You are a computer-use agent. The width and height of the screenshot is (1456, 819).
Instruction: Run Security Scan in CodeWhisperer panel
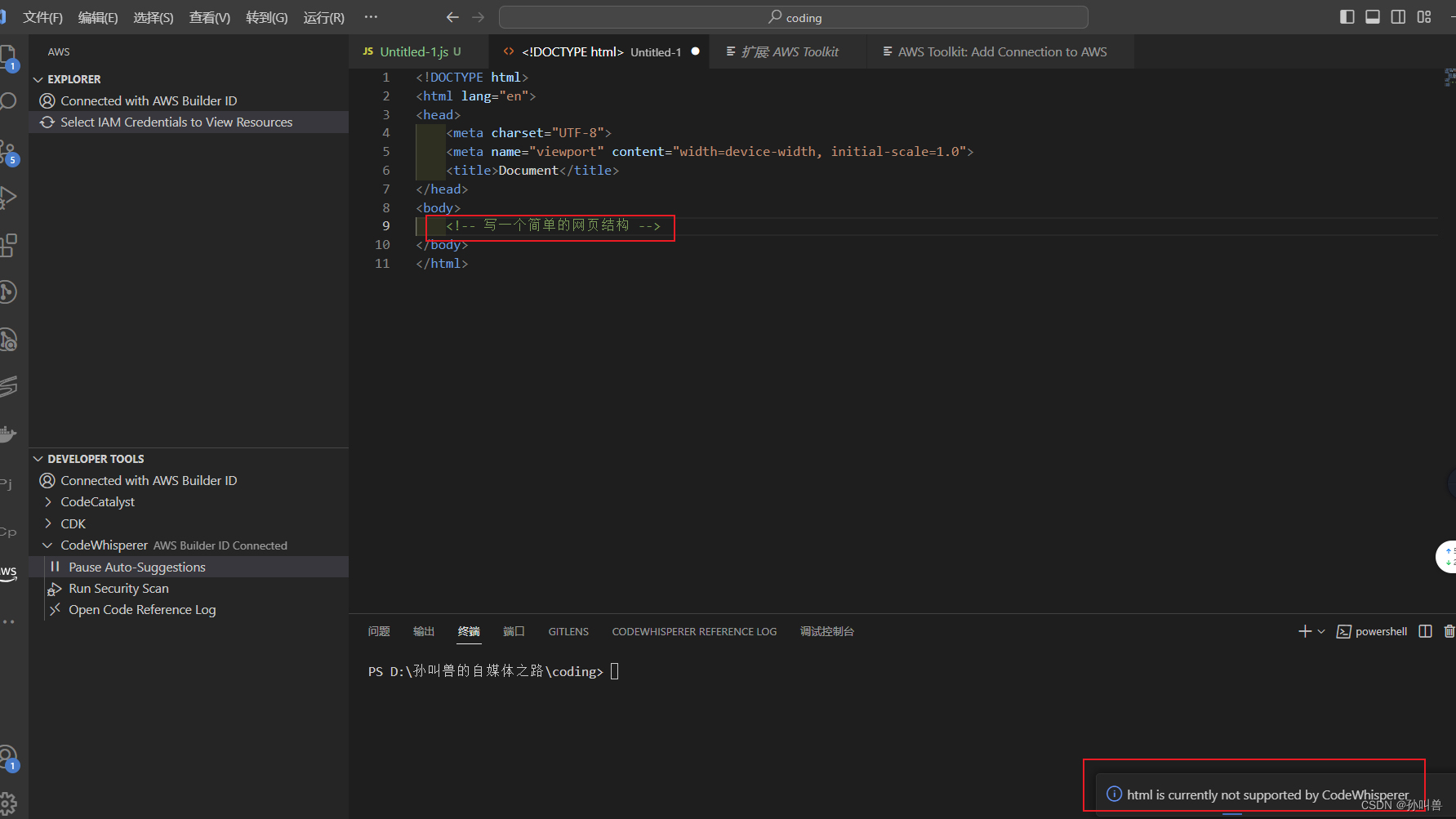point(118,588)
